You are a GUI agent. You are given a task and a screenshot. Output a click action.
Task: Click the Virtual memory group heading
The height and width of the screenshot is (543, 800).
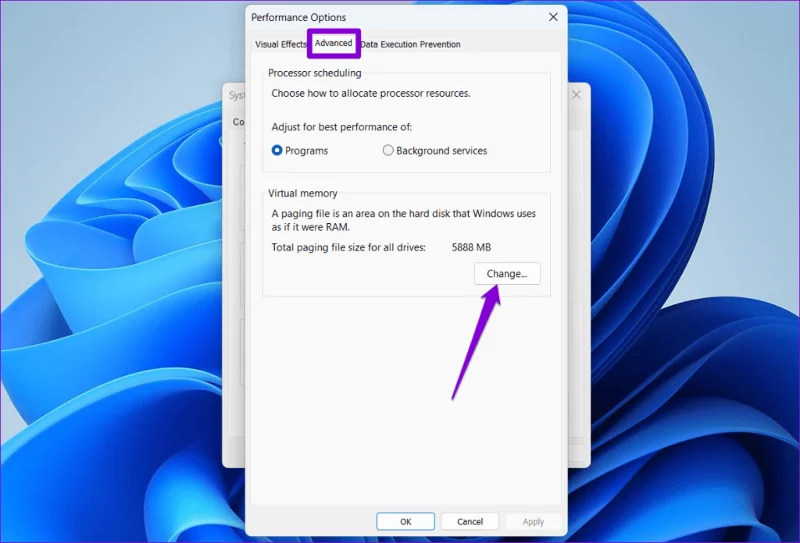[303, 193]
